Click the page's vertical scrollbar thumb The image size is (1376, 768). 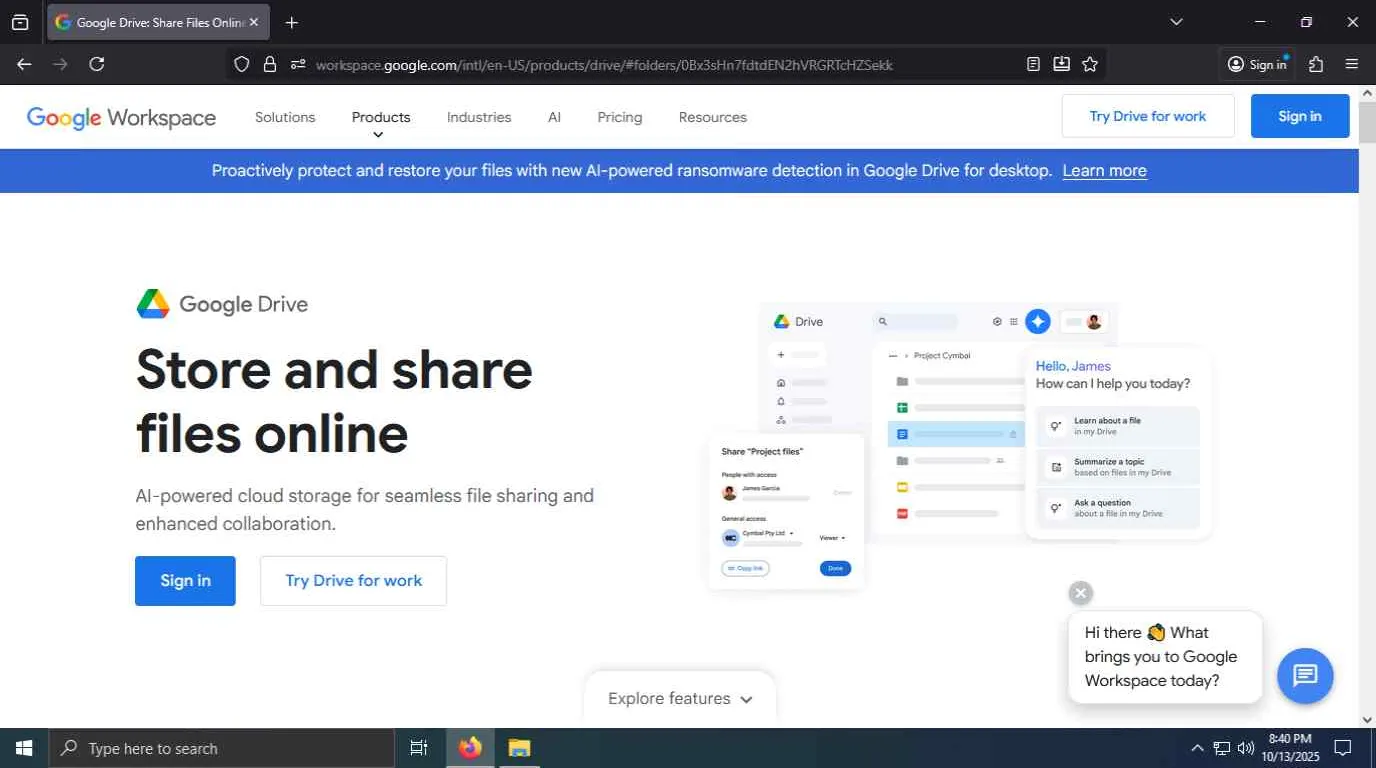(1367, 121)
